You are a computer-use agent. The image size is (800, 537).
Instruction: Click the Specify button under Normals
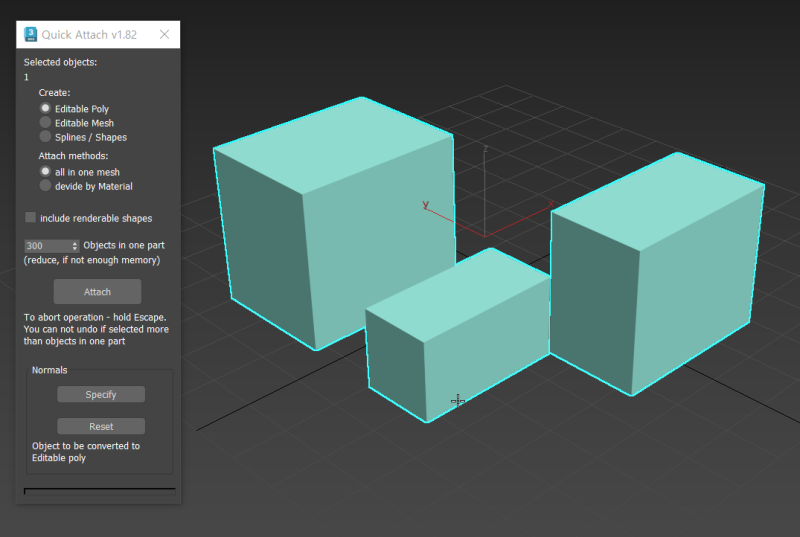(100, 394)
